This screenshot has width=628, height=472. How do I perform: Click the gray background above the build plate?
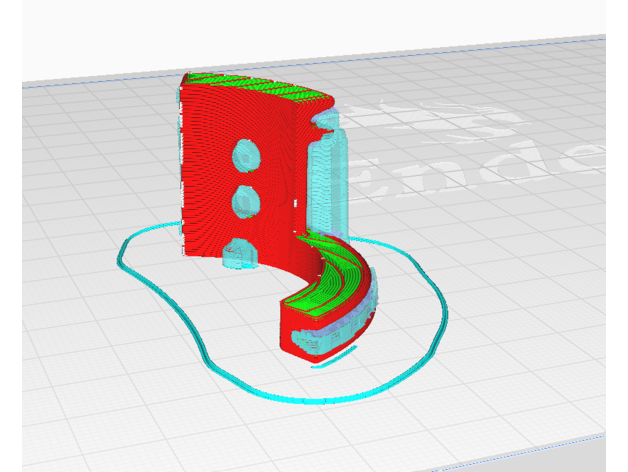point(300,25)
